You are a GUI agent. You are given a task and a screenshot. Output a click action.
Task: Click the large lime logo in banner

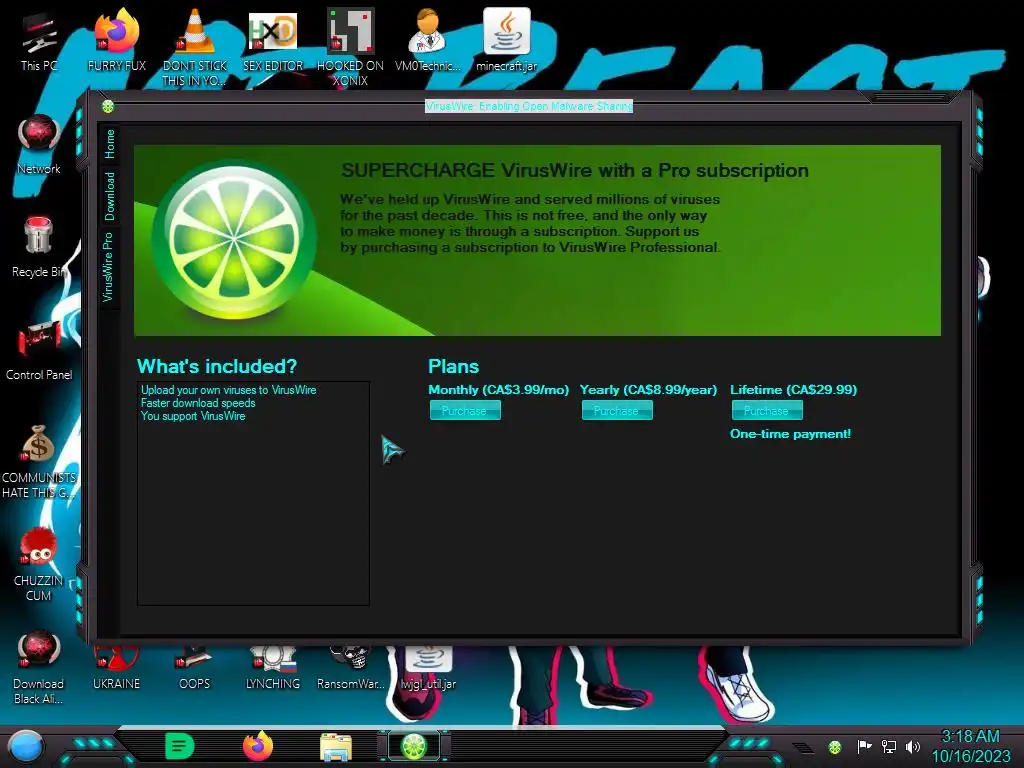[234, 240]
